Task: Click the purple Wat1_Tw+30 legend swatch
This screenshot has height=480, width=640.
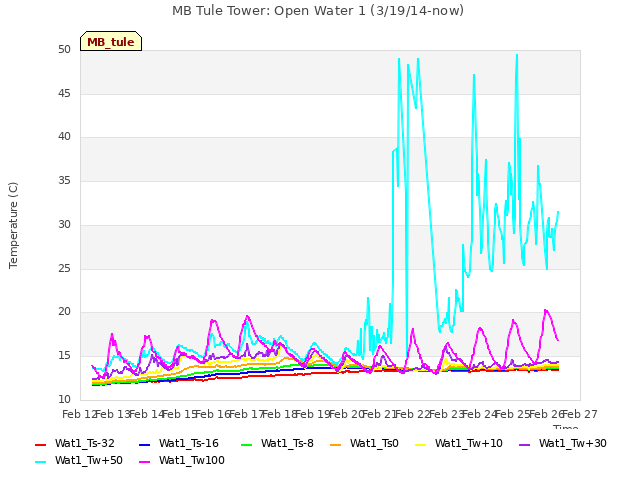Action: 524,444
